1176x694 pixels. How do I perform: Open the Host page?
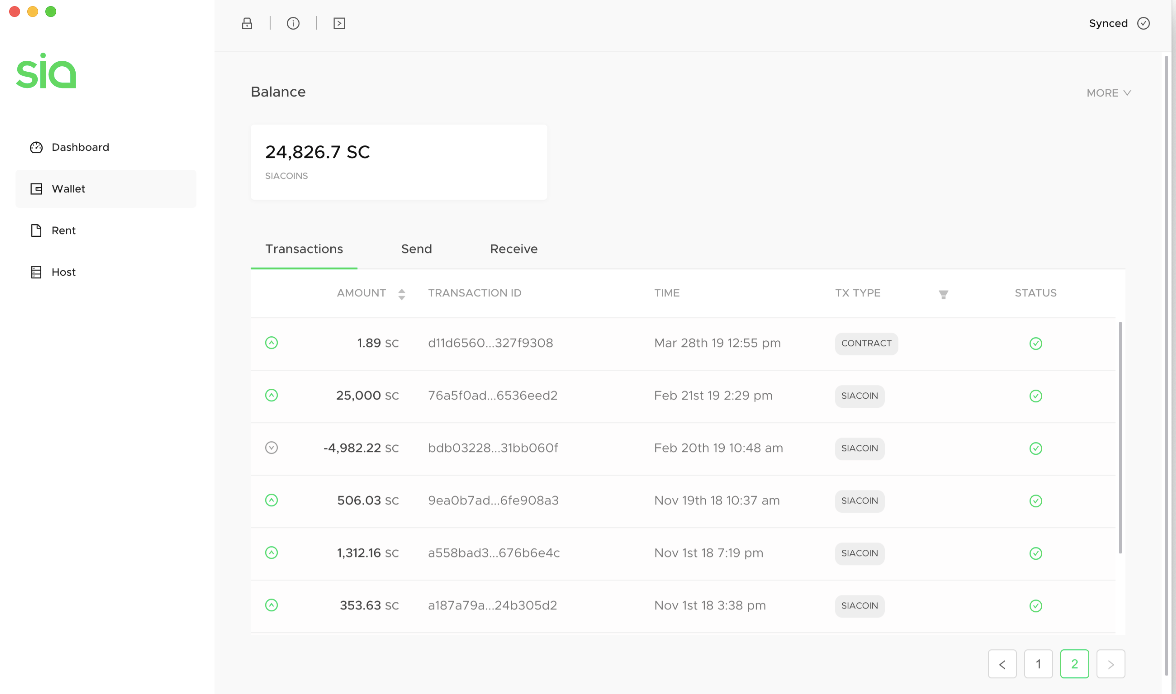(x=106, y=272)
